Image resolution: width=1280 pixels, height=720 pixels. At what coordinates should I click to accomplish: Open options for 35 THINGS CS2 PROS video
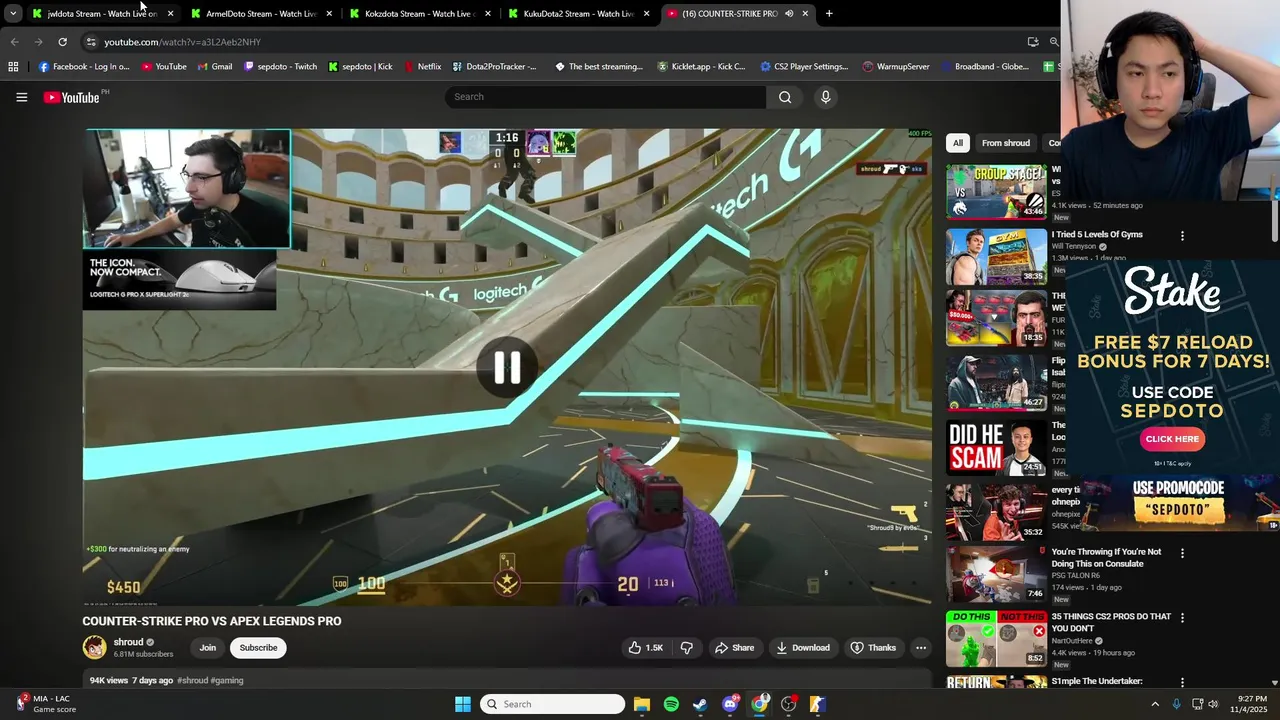coord(1182,618)
